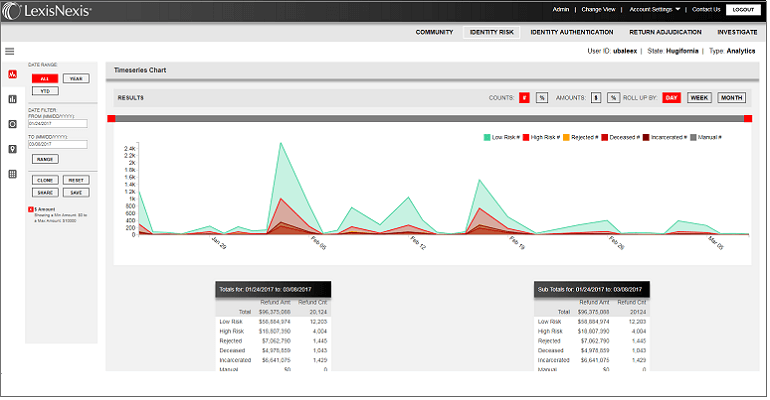Screen dimensions: 770x400
Task: Set amounts display to dollar ($)
Action: pyautogui.click(x=596, y=98)
